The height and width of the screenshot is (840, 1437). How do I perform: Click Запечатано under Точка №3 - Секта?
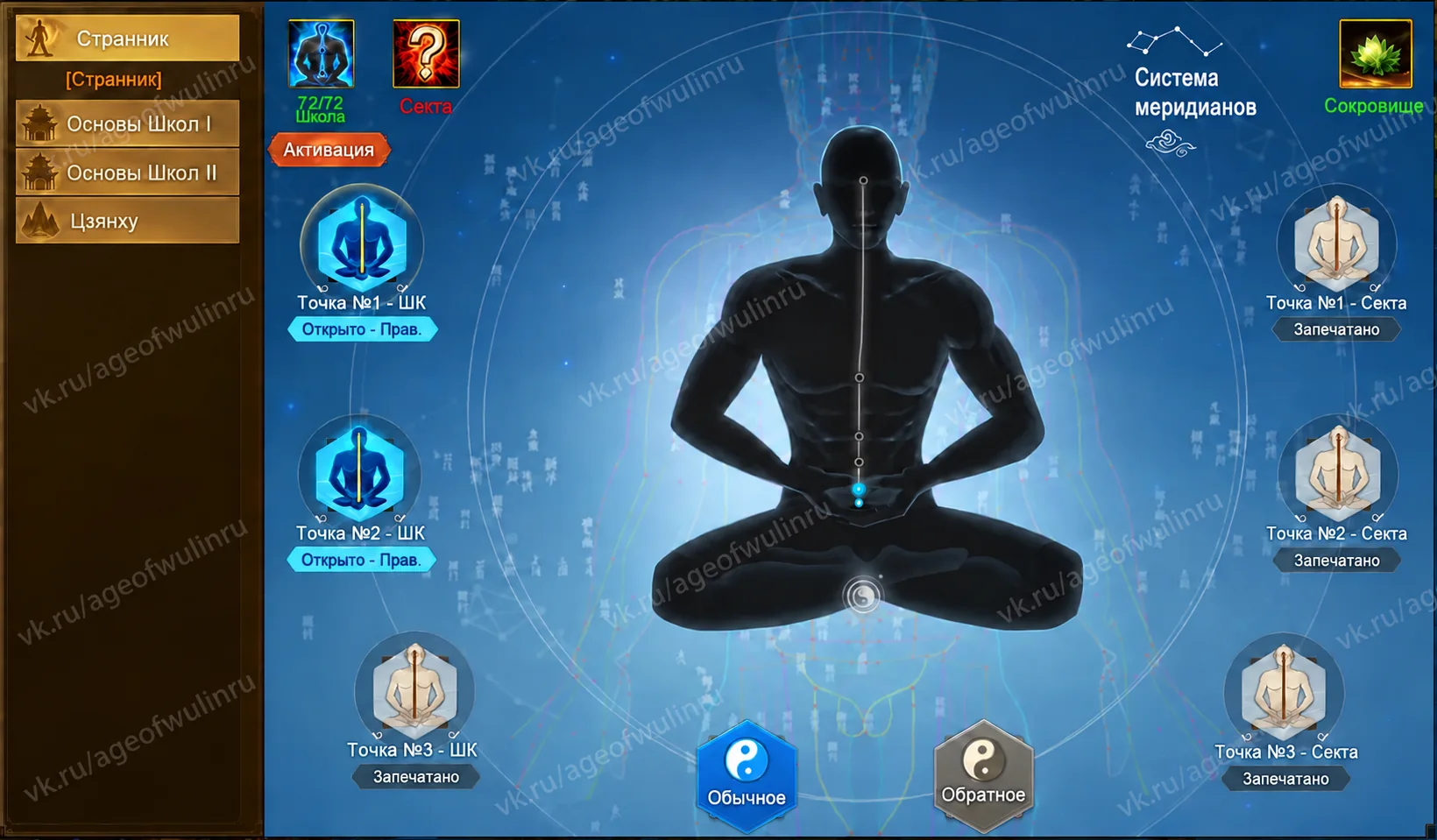coord(1285,779)
